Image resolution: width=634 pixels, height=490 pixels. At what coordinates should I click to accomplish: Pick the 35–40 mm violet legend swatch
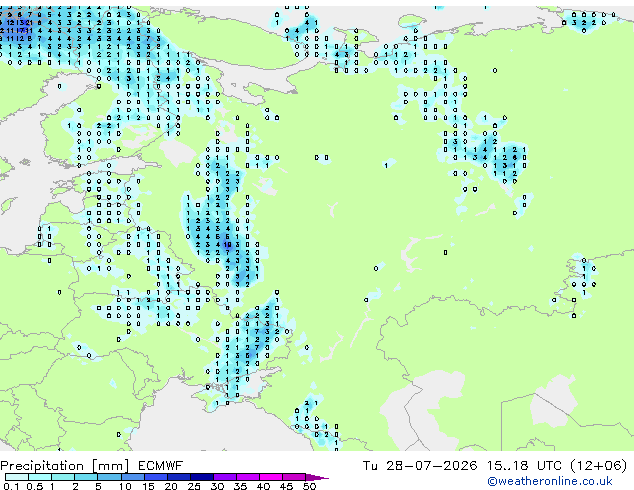click(247, 477)
